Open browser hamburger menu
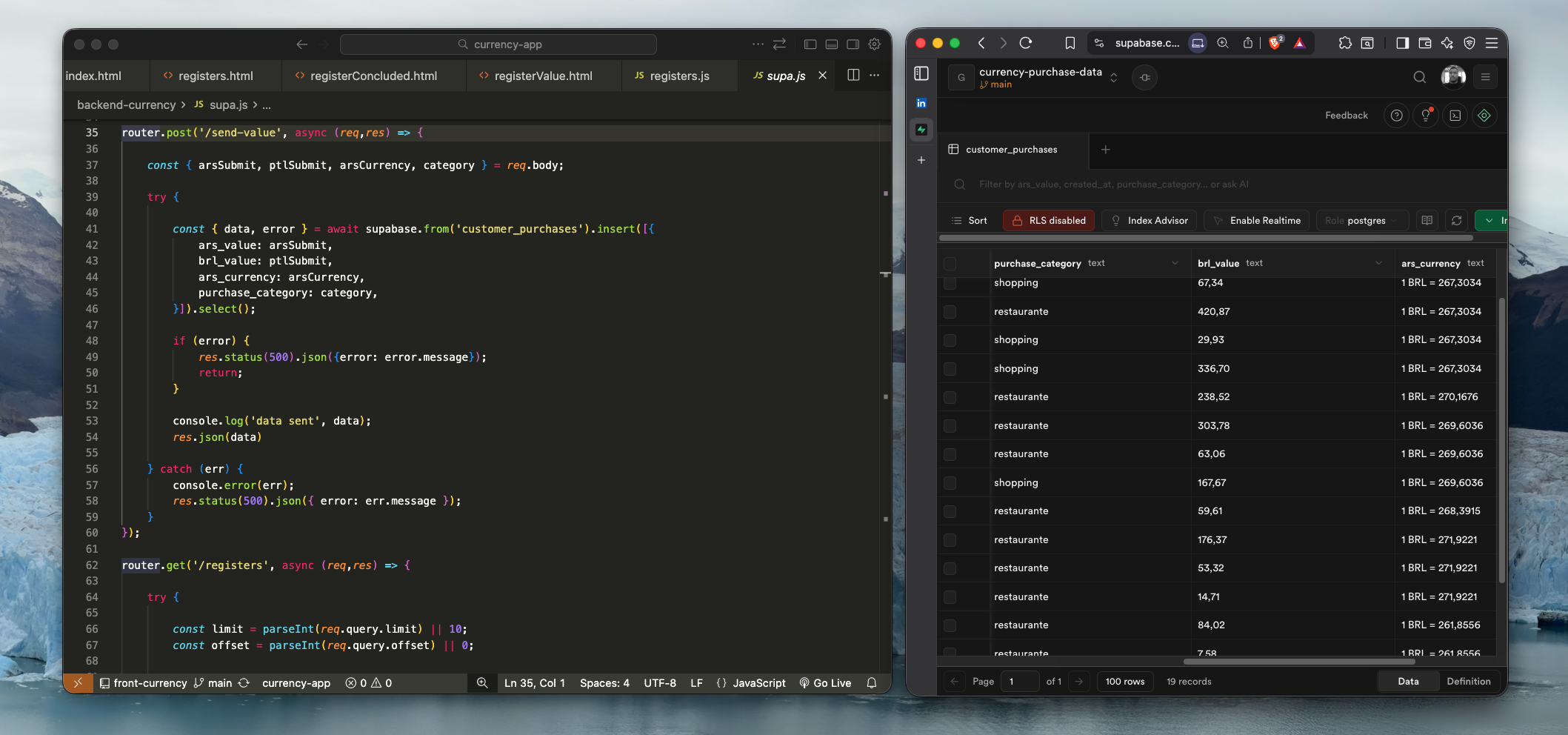Image resolution: width=1568 pixels, height=735 pixels. tap(1492, 43)
